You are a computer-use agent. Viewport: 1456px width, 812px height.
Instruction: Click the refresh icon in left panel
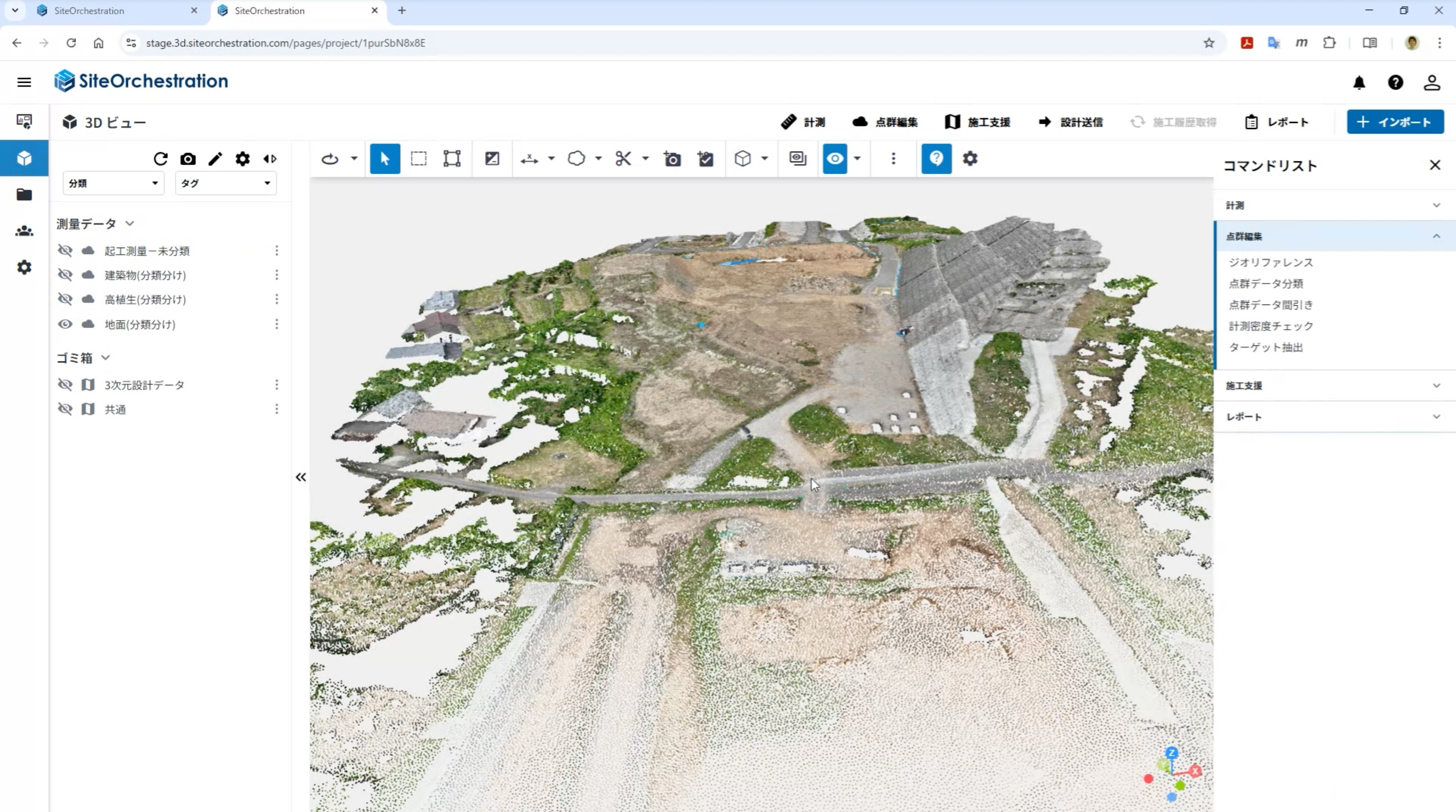(160, 159)
